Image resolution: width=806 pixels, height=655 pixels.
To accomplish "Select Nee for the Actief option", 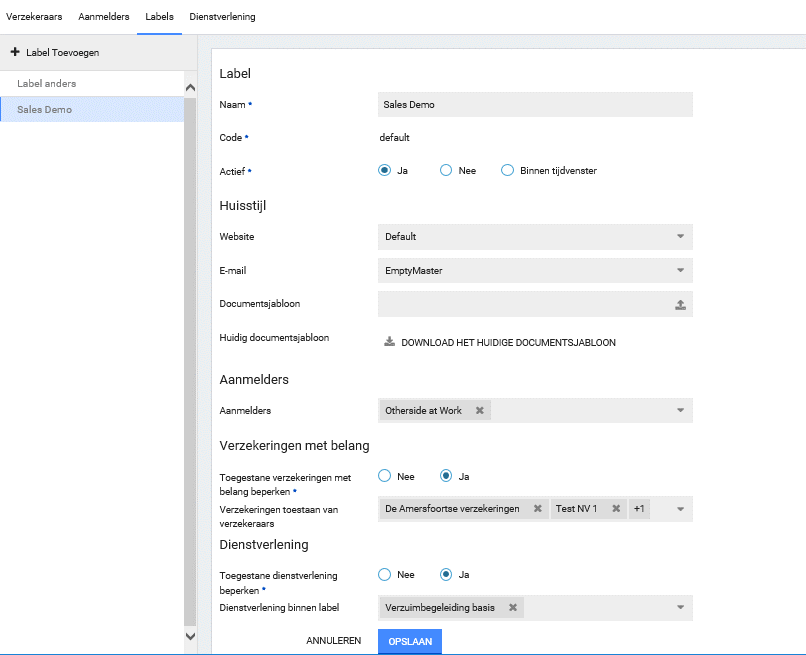I will 446,170.
